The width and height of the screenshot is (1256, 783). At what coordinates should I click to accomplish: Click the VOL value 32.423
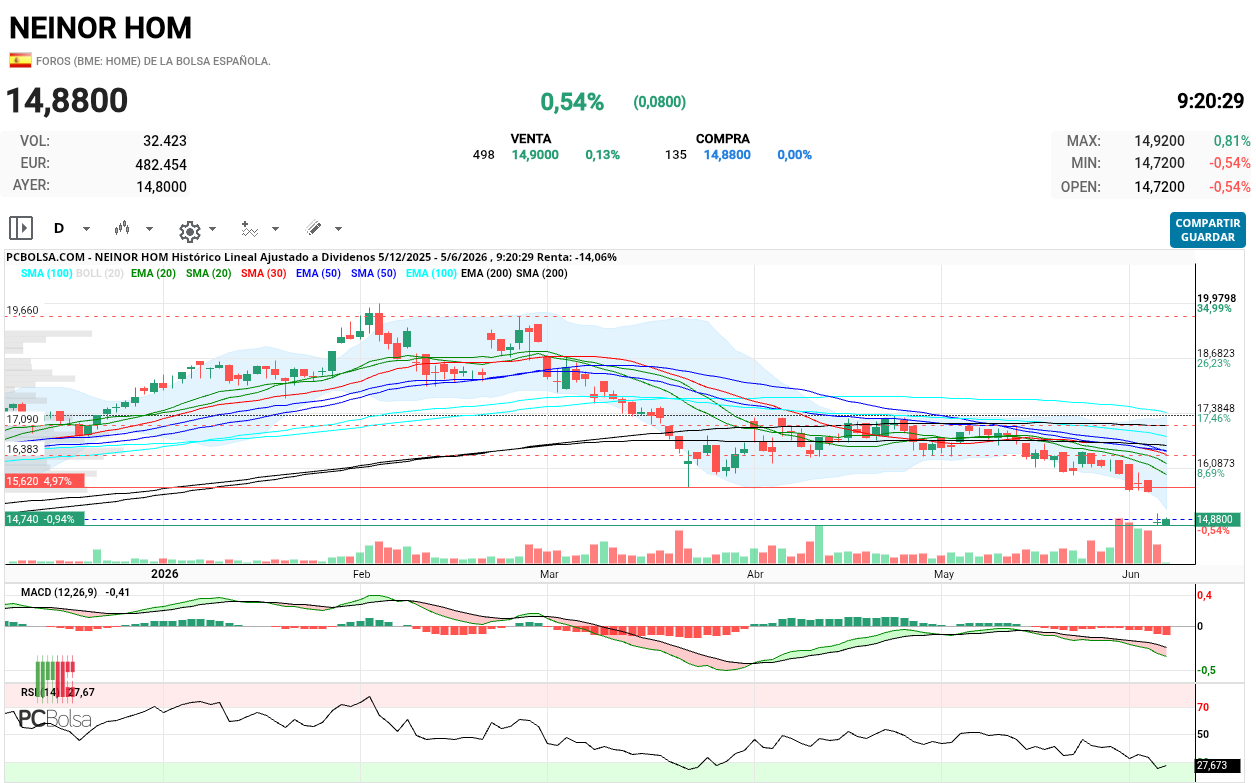pyautogui.click(x=165, y=141)
